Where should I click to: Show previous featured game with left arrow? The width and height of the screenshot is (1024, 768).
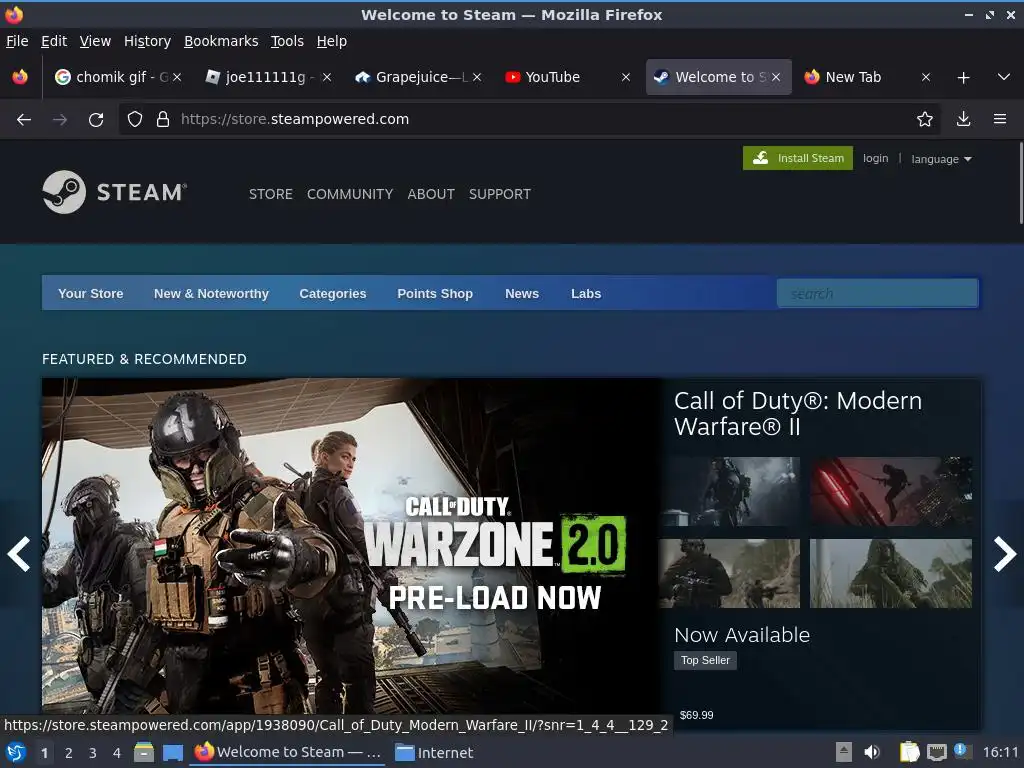coord(19,554)
